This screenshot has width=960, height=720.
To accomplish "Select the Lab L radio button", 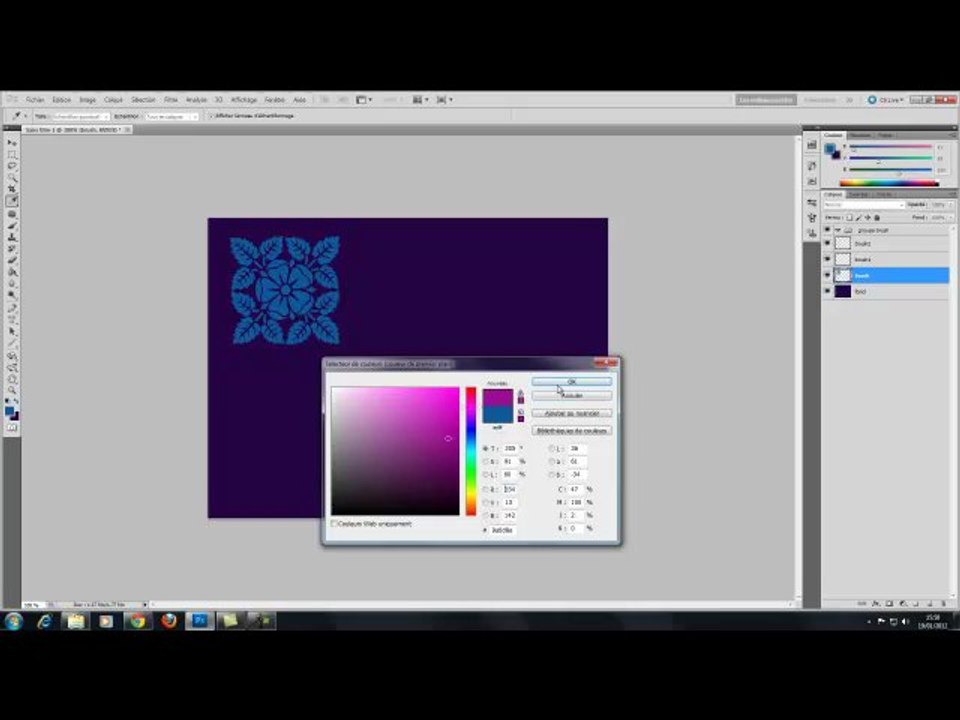I will pyautogui.click(x=551, y=448).
